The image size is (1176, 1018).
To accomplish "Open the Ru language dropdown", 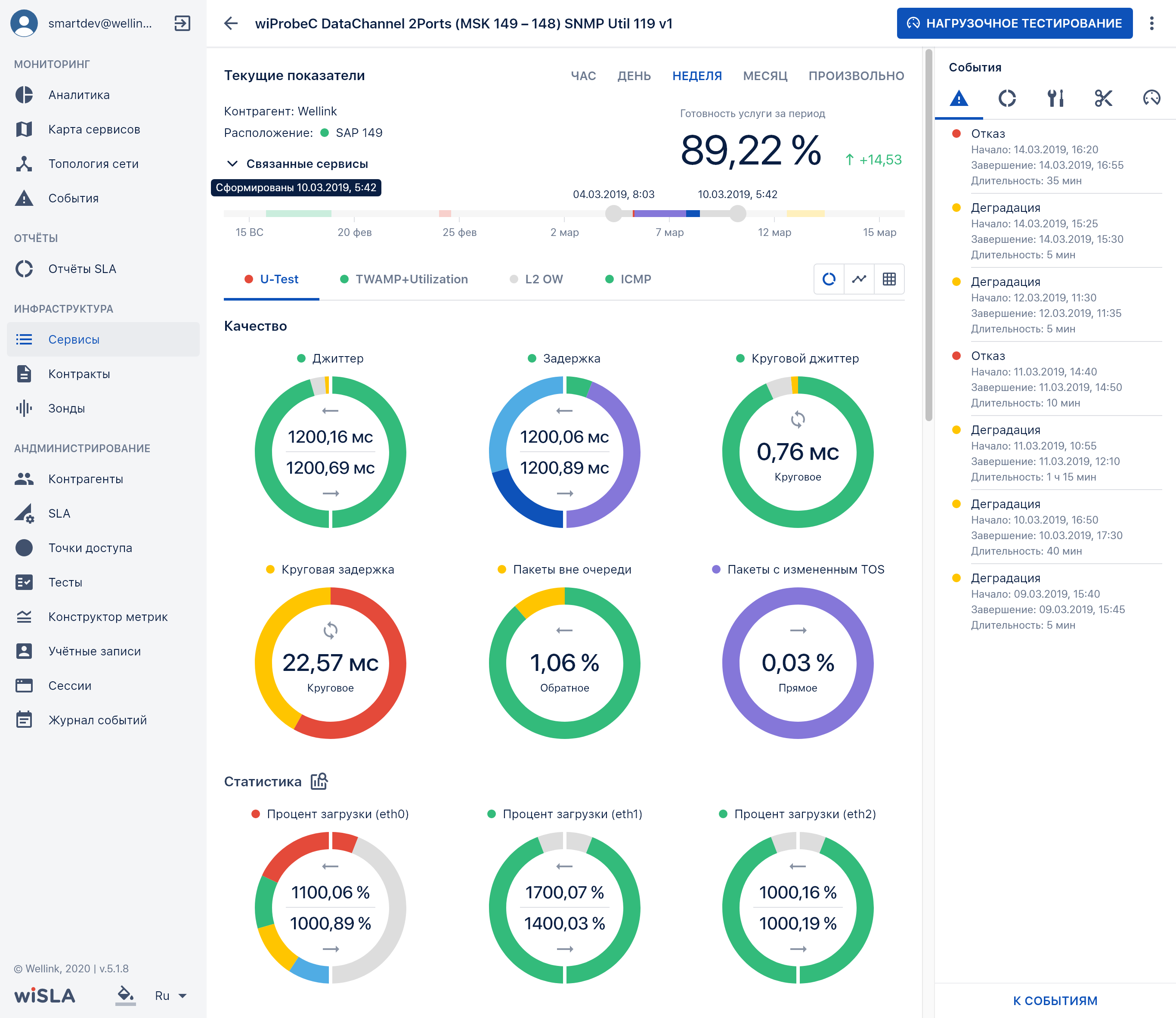I will (x=170, y=995).
